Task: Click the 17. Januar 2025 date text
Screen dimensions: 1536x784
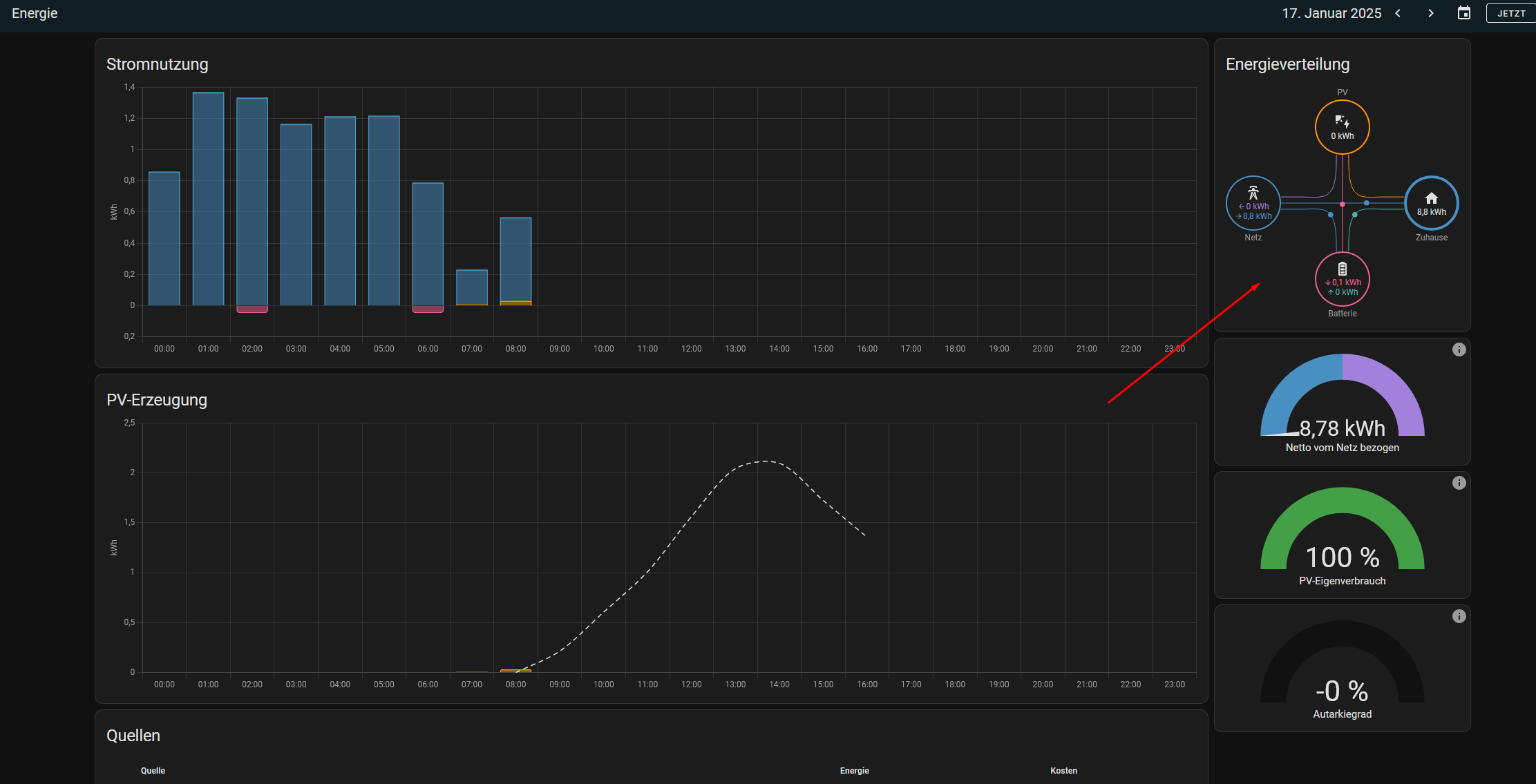Action: pyautogui.click(x=1331, y=13)
